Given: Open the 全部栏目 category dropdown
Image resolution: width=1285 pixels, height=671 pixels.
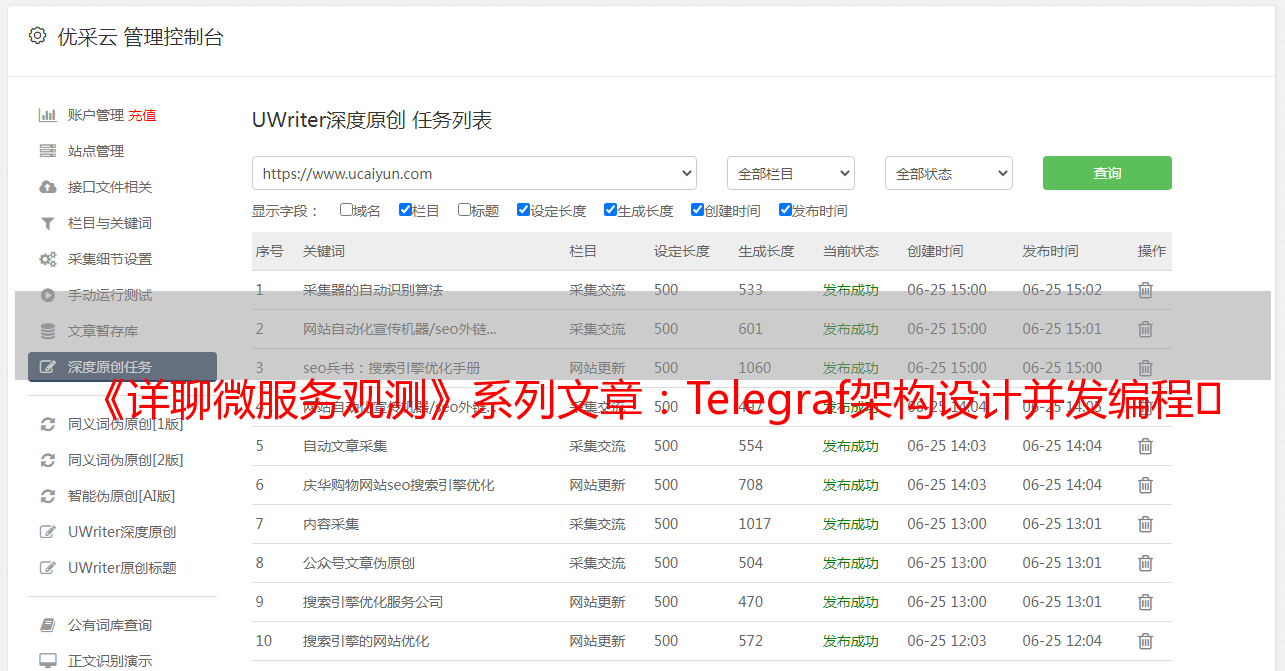Looking at the screenshot, I should pos(791,173).
